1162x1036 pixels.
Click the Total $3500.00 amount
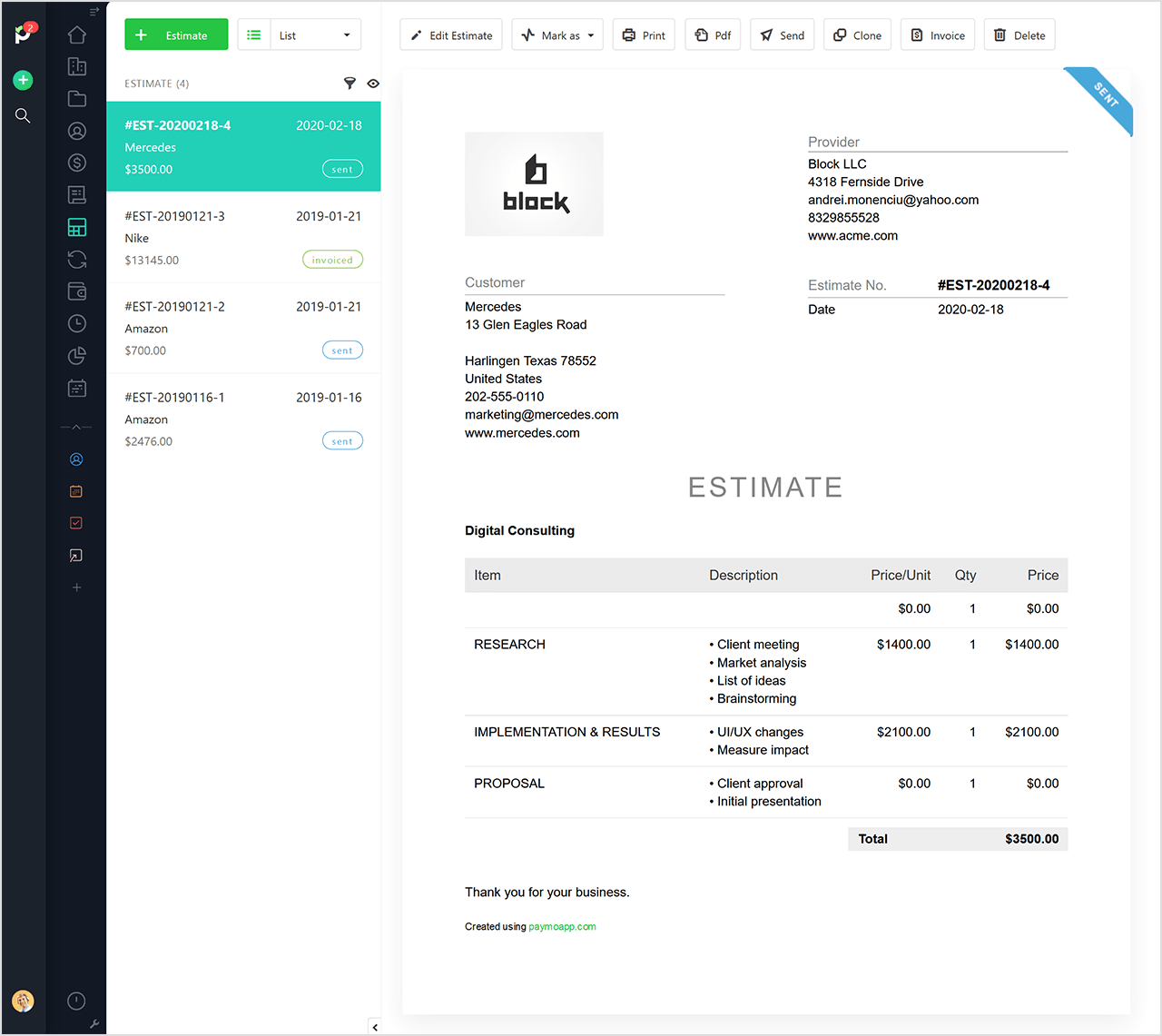pyautogui.click(x=1031, y=839)
